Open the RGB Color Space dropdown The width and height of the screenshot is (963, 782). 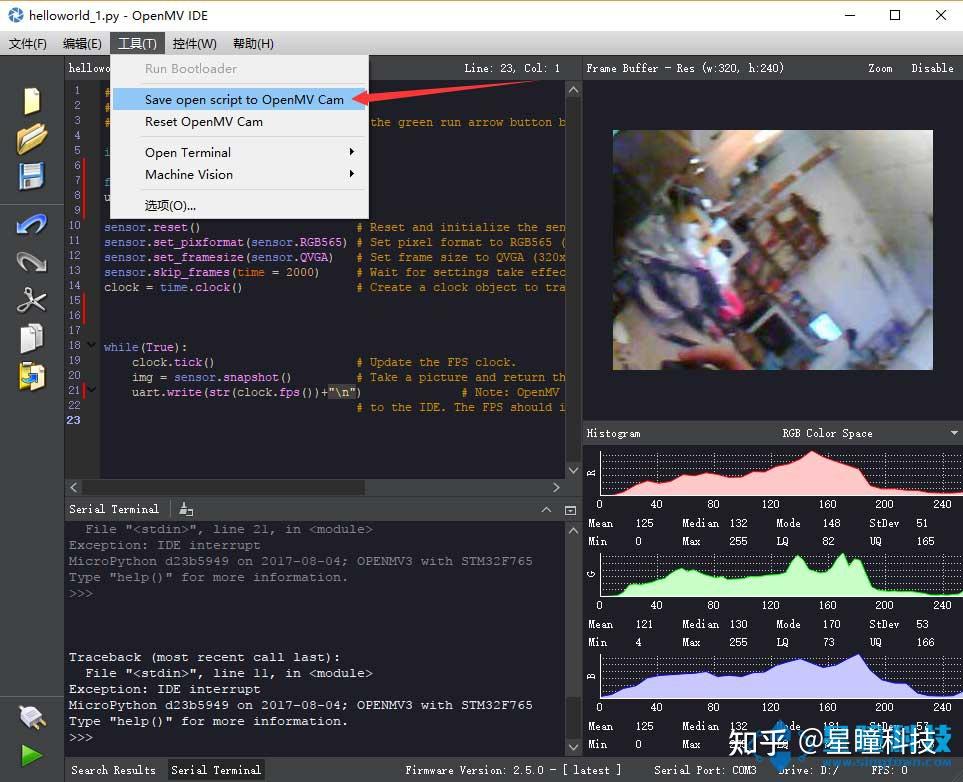954,433
